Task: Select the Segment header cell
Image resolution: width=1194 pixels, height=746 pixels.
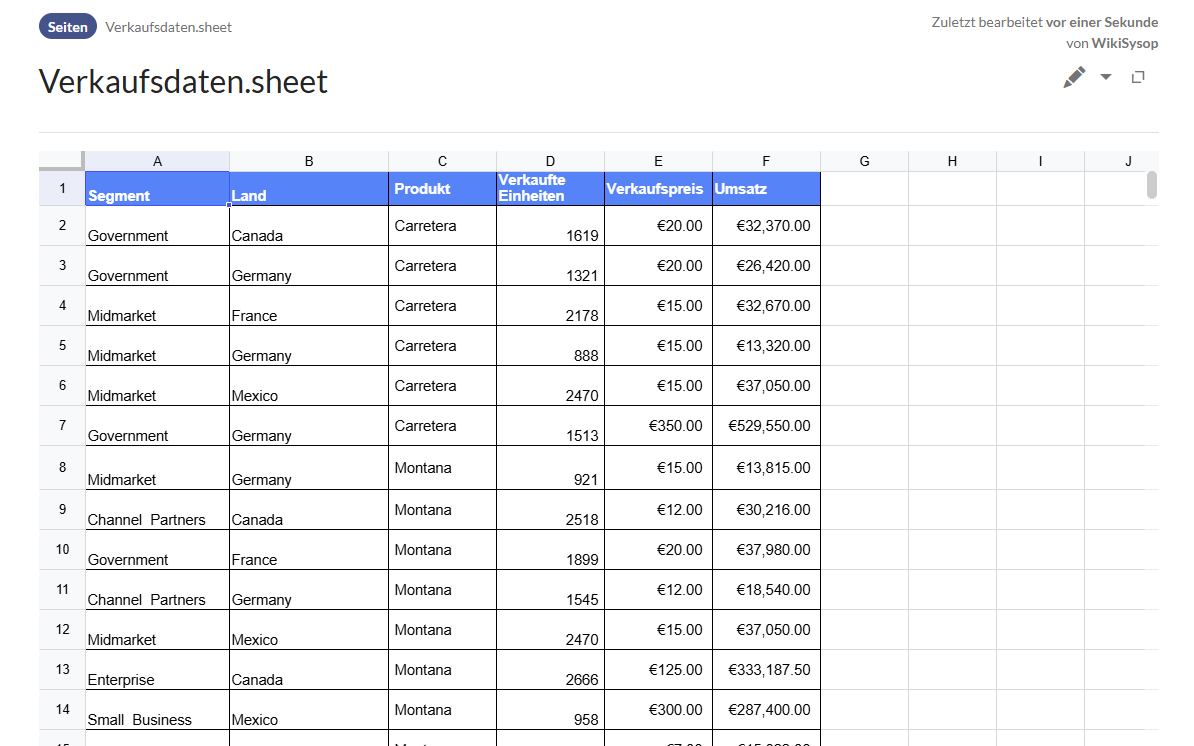Action: coord(157,189)
